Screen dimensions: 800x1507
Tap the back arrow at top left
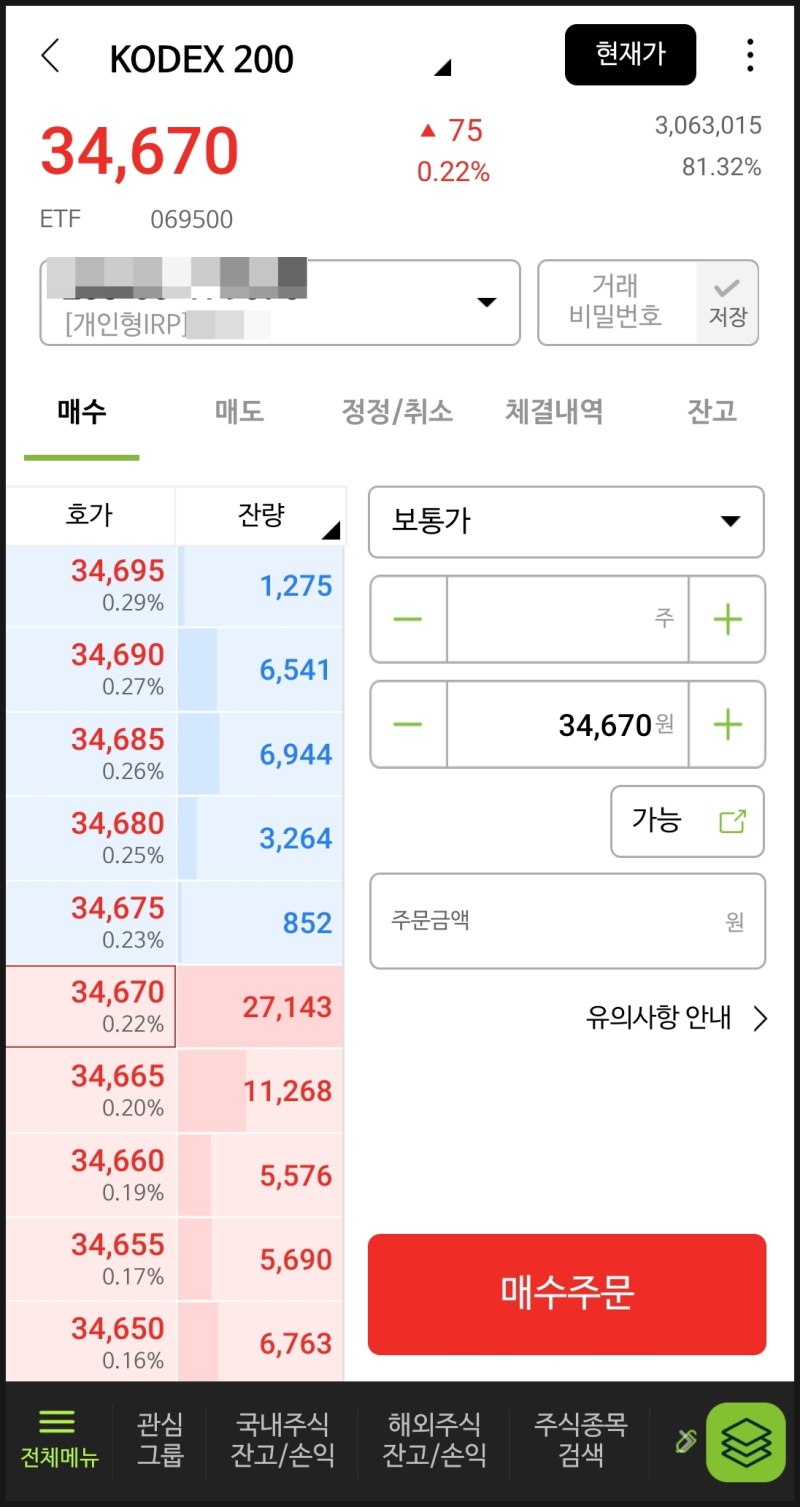coord(50,56)
